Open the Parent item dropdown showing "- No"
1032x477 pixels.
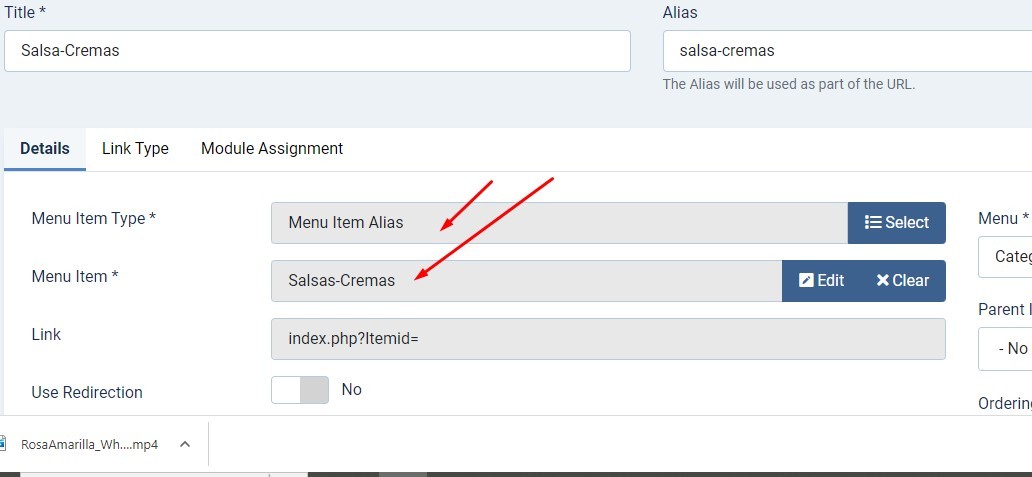pyautogui.click(x=1005, y=349)
